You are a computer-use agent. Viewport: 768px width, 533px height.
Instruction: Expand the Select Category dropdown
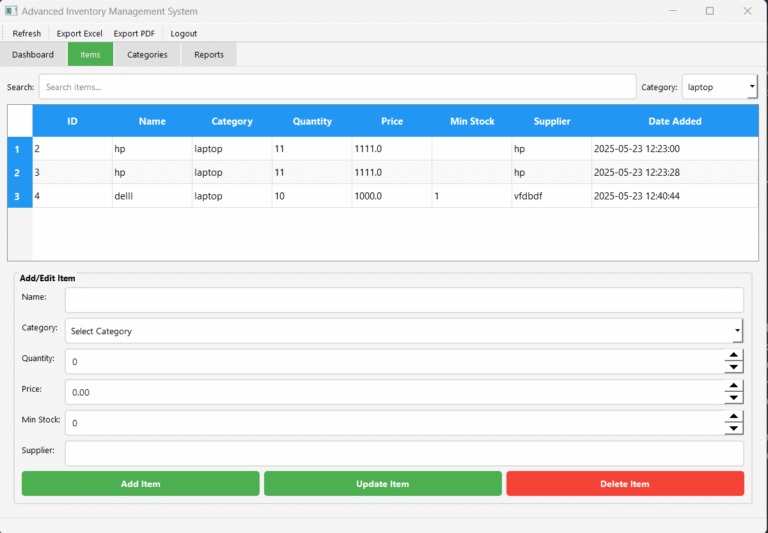coord(403,331)
